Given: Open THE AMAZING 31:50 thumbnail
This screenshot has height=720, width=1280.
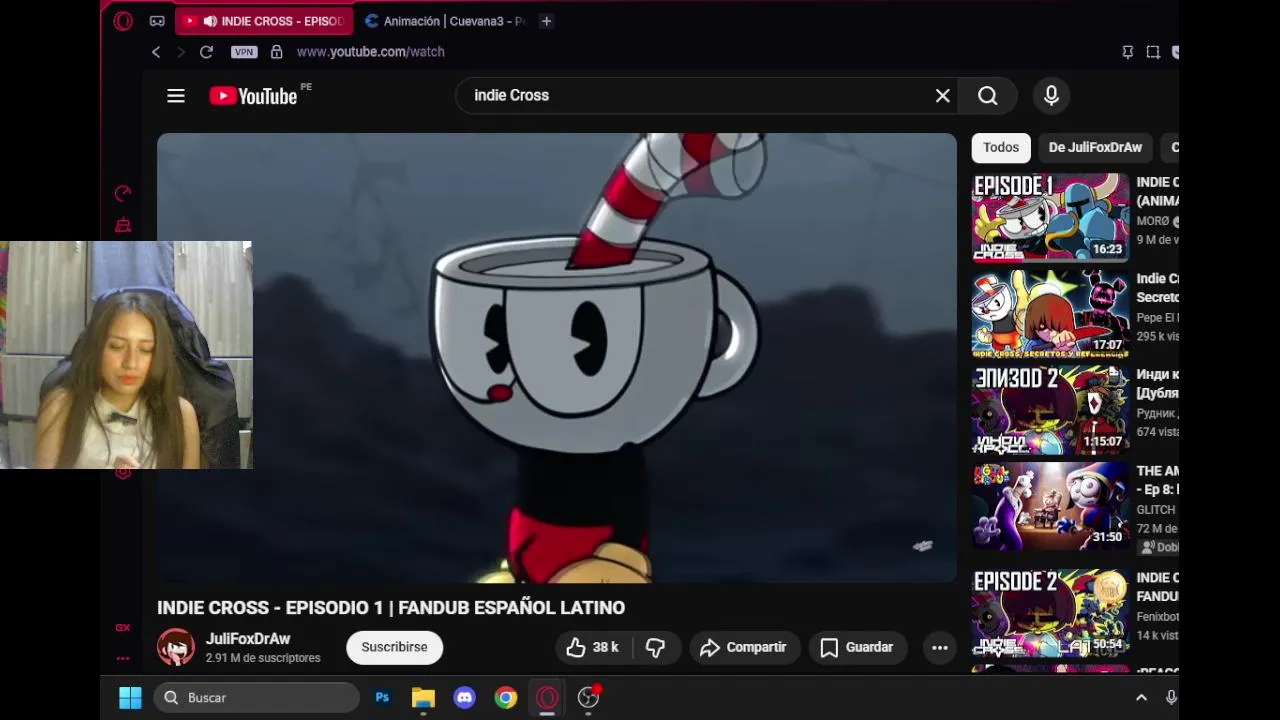Looking at the screenshot, I should pos(1051,506).
